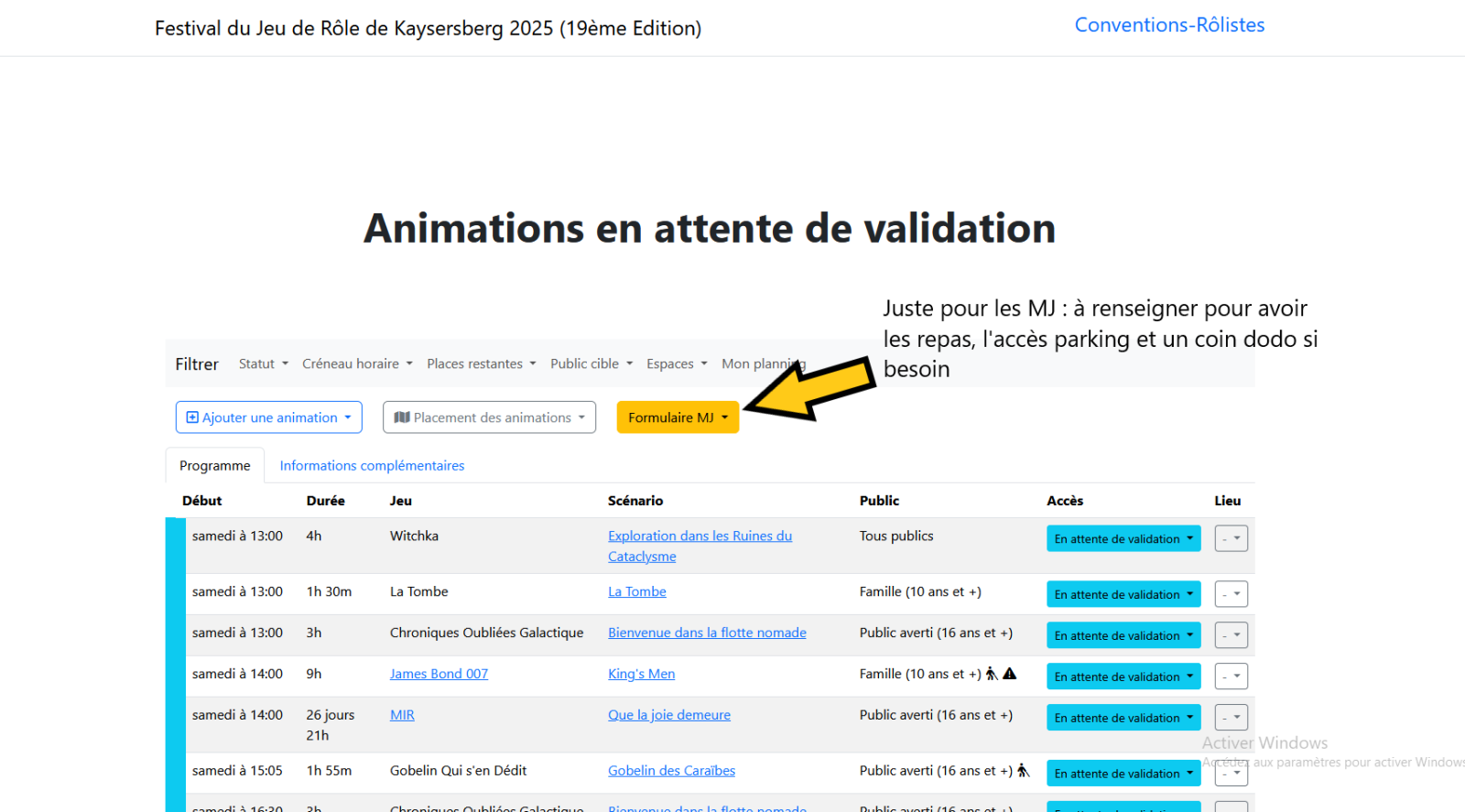Switch to Informations complémentaires tab

click(372, 466)
